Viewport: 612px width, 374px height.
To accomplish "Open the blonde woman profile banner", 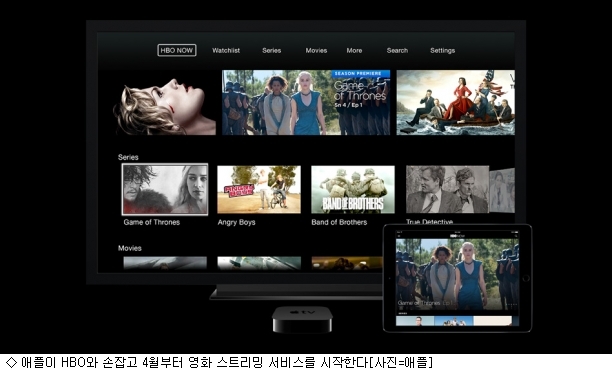I will [x=164, y=106].
